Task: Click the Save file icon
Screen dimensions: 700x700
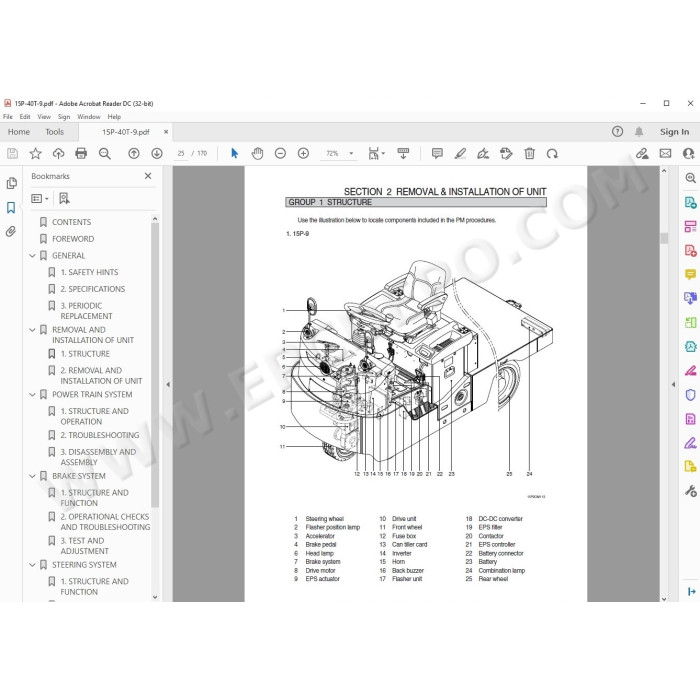Action: coord(12,154)
